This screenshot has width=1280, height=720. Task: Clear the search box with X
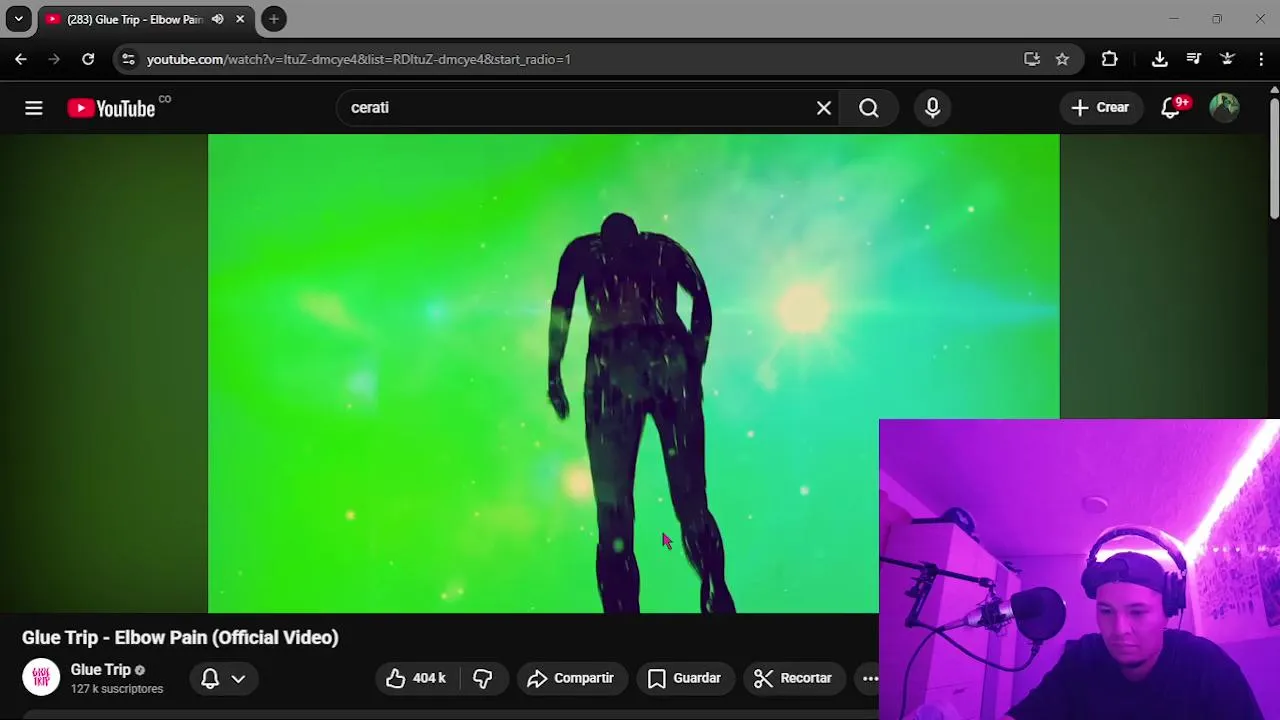coord(824,108)
